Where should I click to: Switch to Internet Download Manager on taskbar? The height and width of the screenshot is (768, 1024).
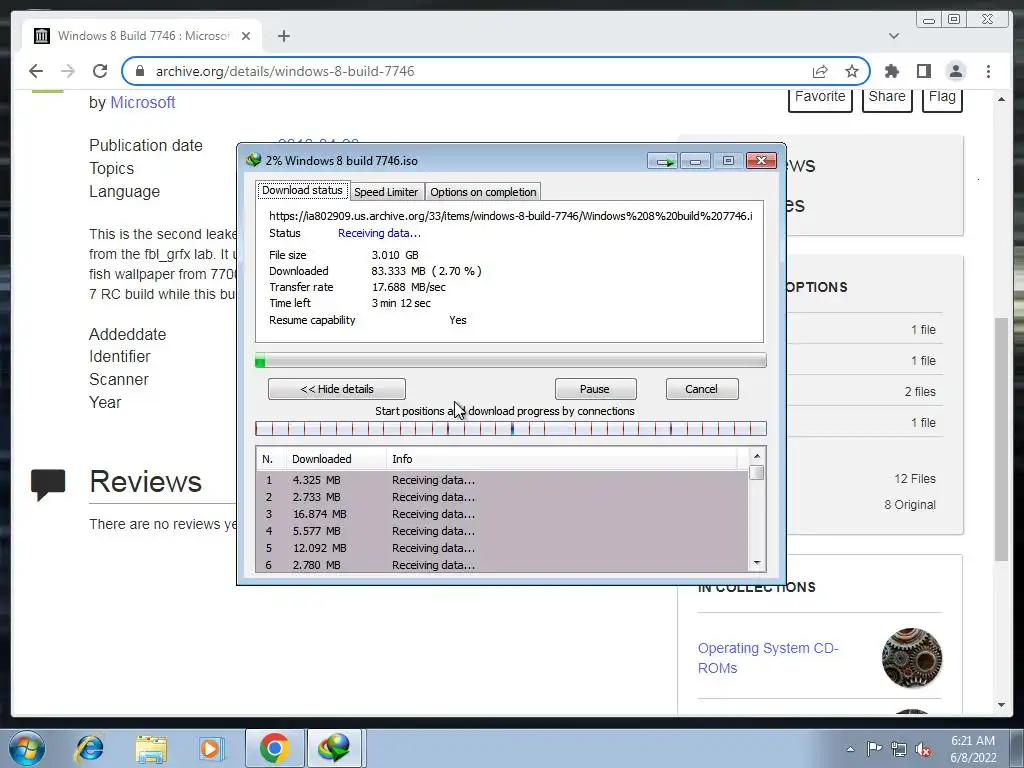coord(334,748)
